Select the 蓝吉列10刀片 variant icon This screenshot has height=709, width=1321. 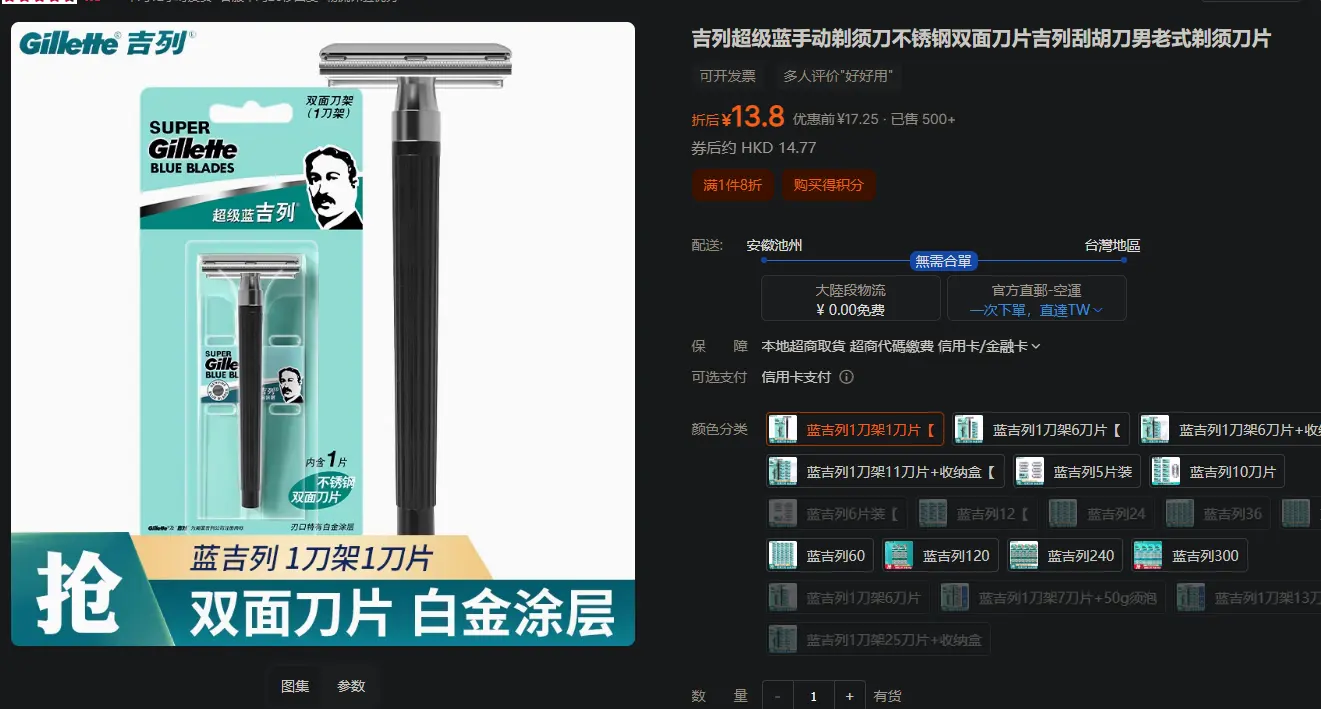[x=1166, y=471]
